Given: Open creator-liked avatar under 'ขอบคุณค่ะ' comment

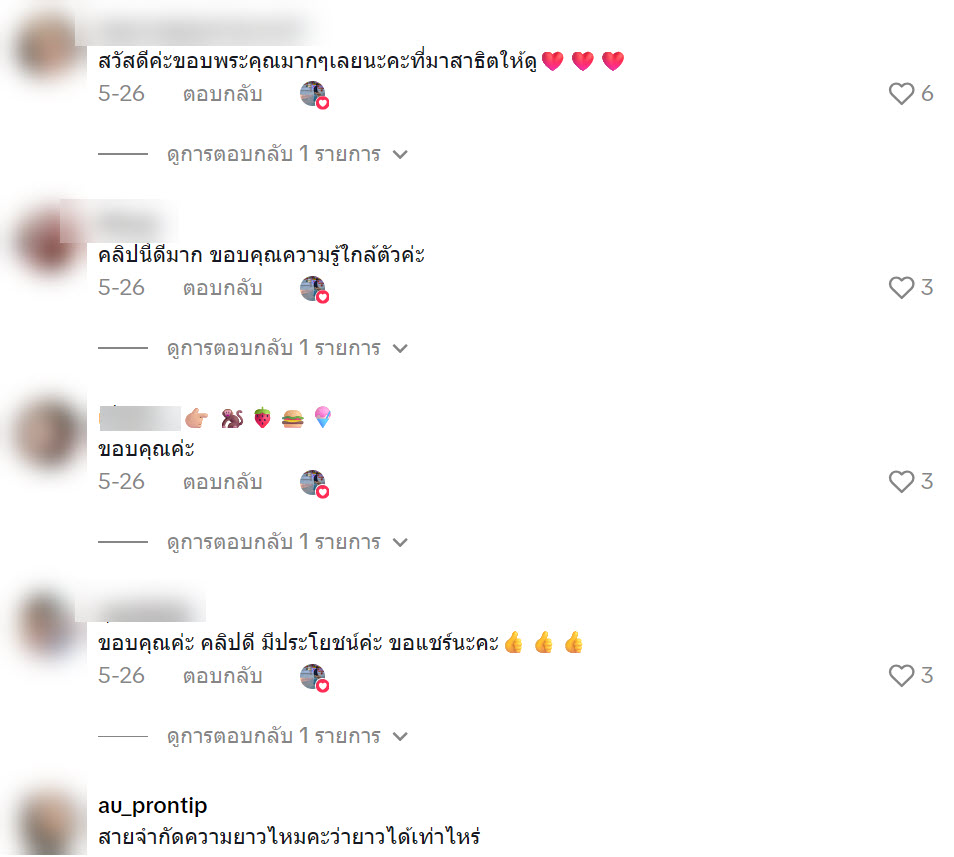Looking at the screenshot, I should (x=314, y=483).
